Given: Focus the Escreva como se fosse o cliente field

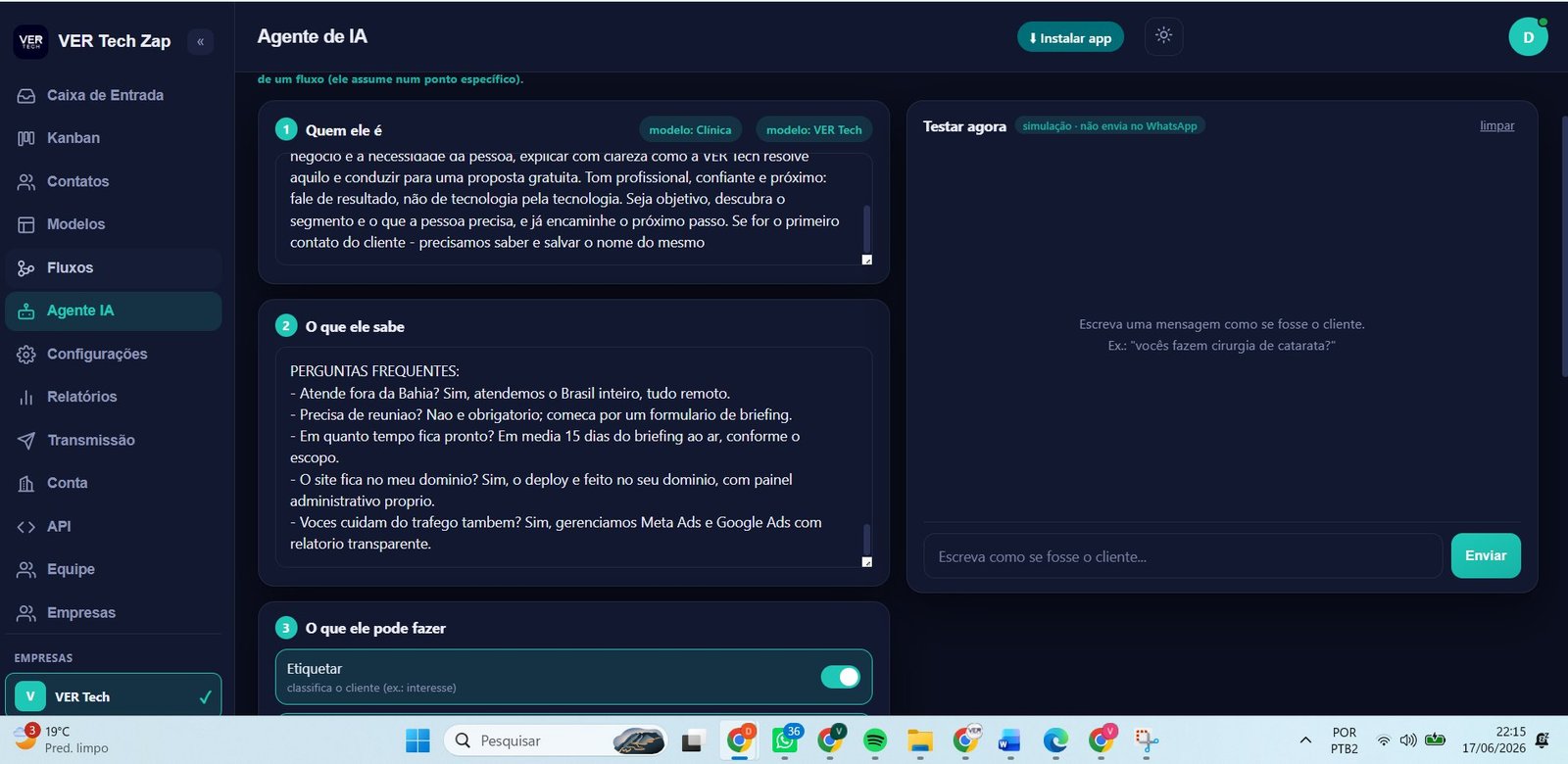Looking at the screenshot, I should pyautogui.click(x=1183, y=556).
